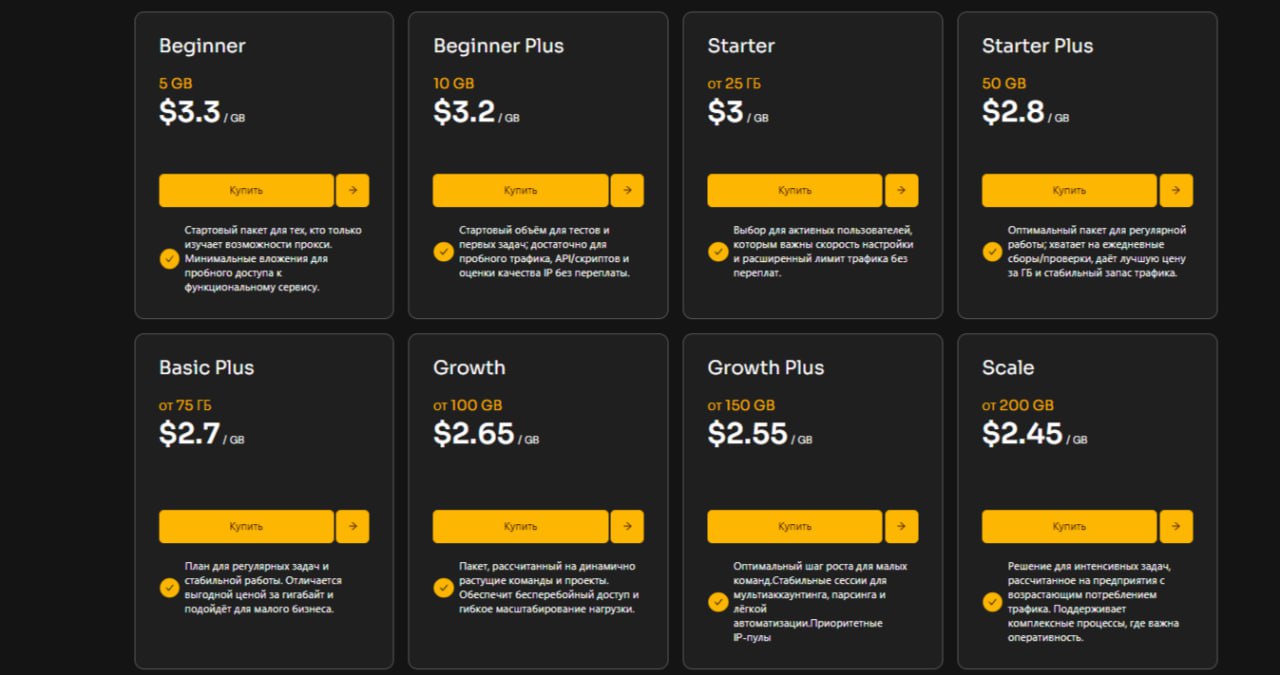Click the arrow icon in Growth card
This screenshot has width=1280, height=675.
[x=627, y=526]
